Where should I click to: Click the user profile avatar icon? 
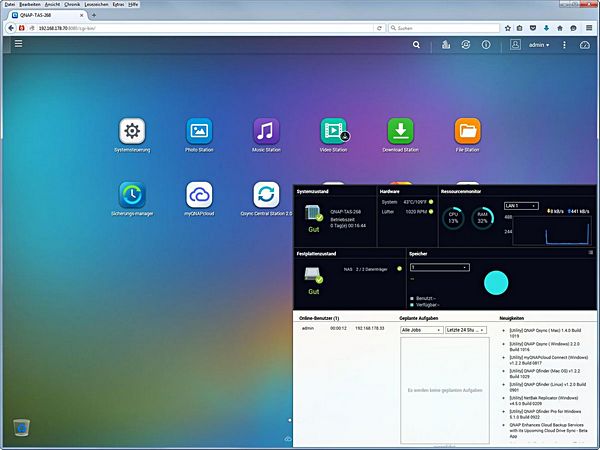click(x=515, y=45)
